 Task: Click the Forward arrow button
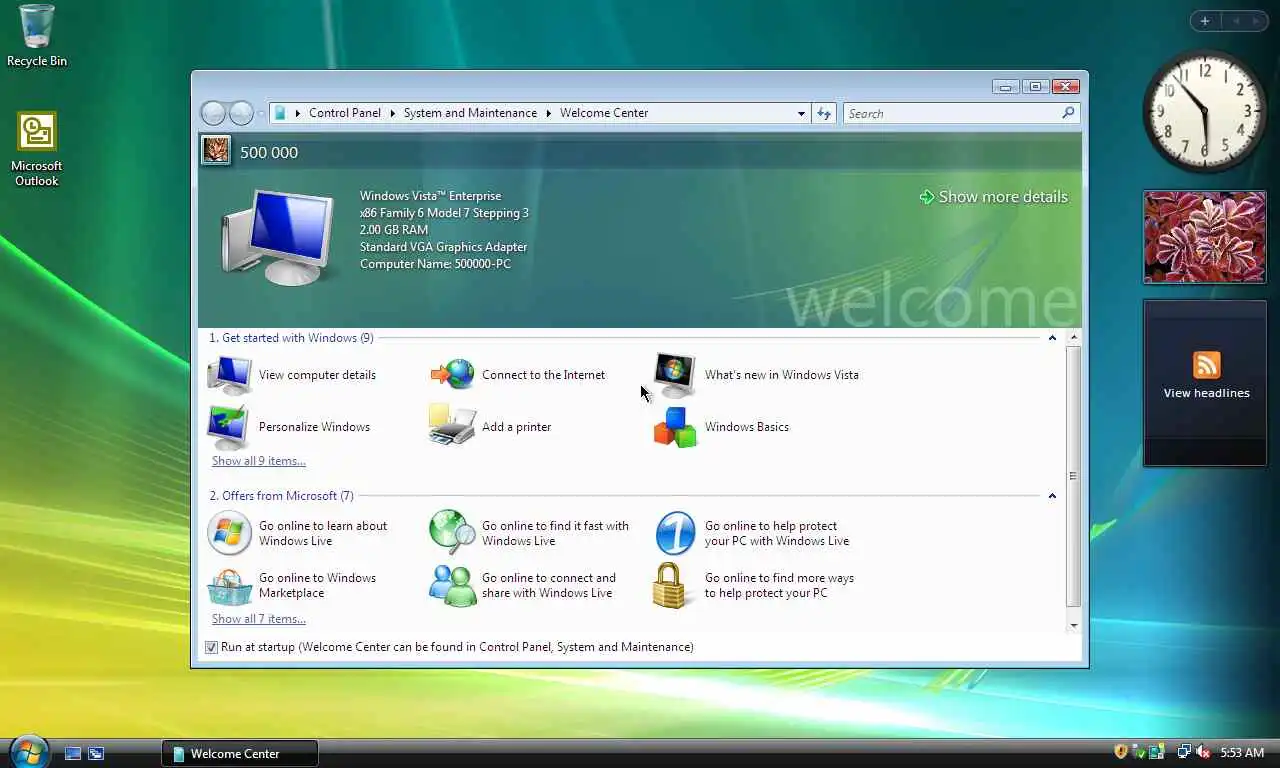(241, 113)
